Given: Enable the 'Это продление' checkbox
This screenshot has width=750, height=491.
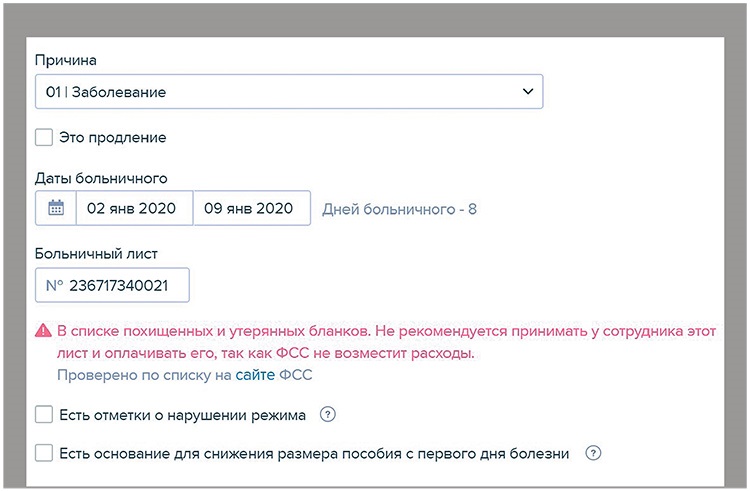Looking at the screenshot, I should 44,137.
